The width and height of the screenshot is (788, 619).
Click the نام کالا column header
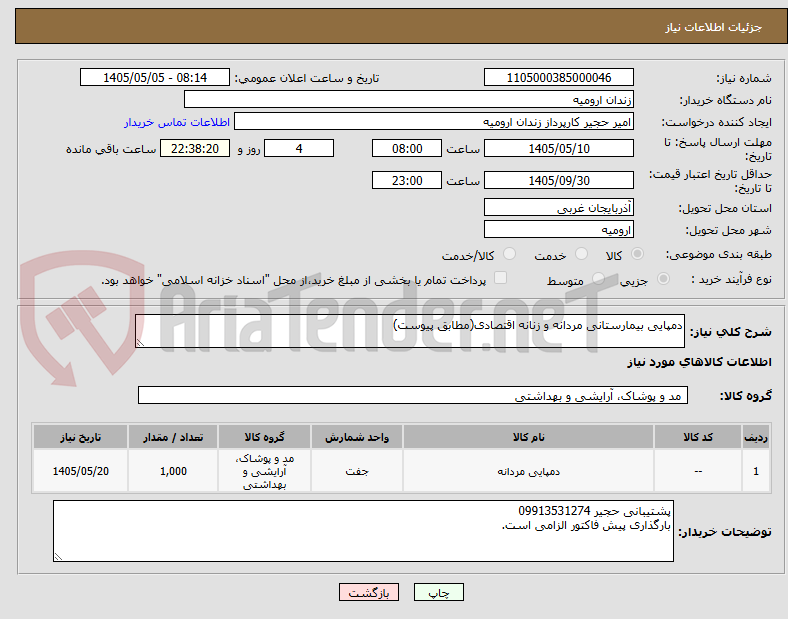click(528, 437)
